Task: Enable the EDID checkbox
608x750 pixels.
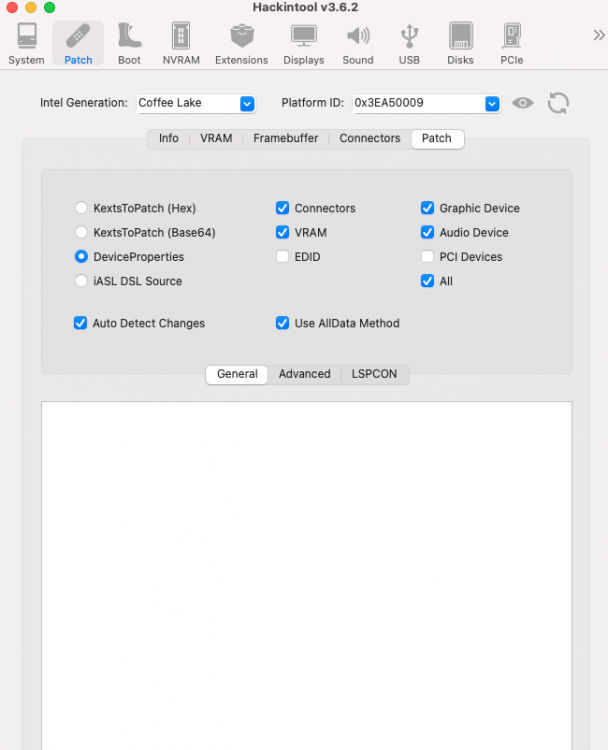Action: (282, 256)
